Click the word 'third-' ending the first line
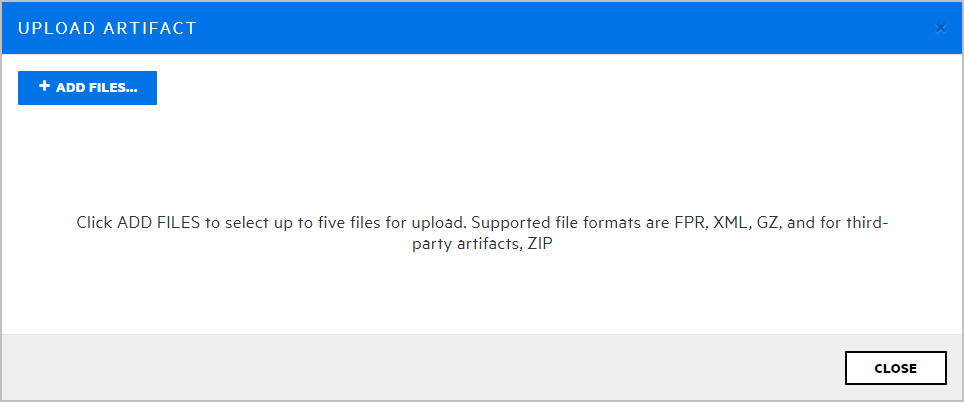Viewport: 964px width, 402px height. (865, 222)
